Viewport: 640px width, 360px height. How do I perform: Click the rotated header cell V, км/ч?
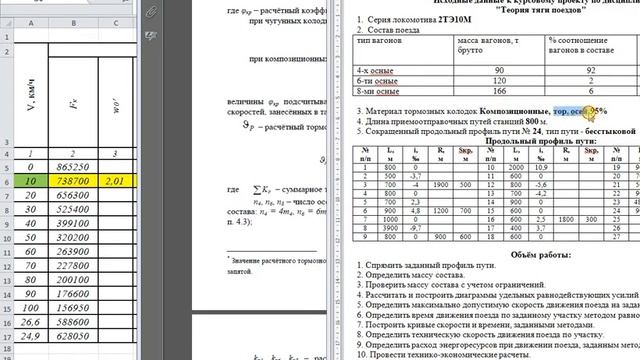31,95
